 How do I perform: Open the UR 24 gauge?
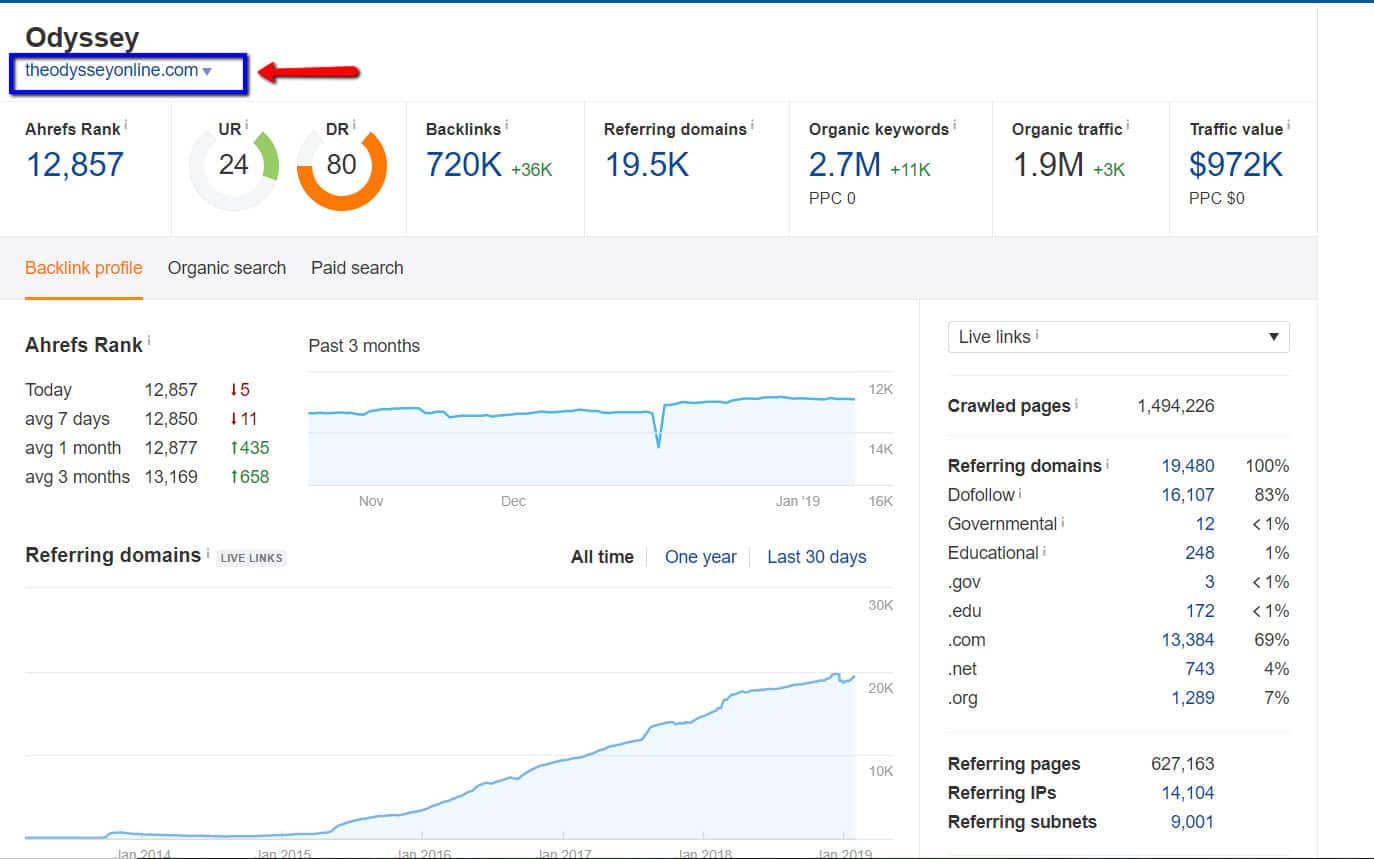pyautogui.click(x=233, y=165)
